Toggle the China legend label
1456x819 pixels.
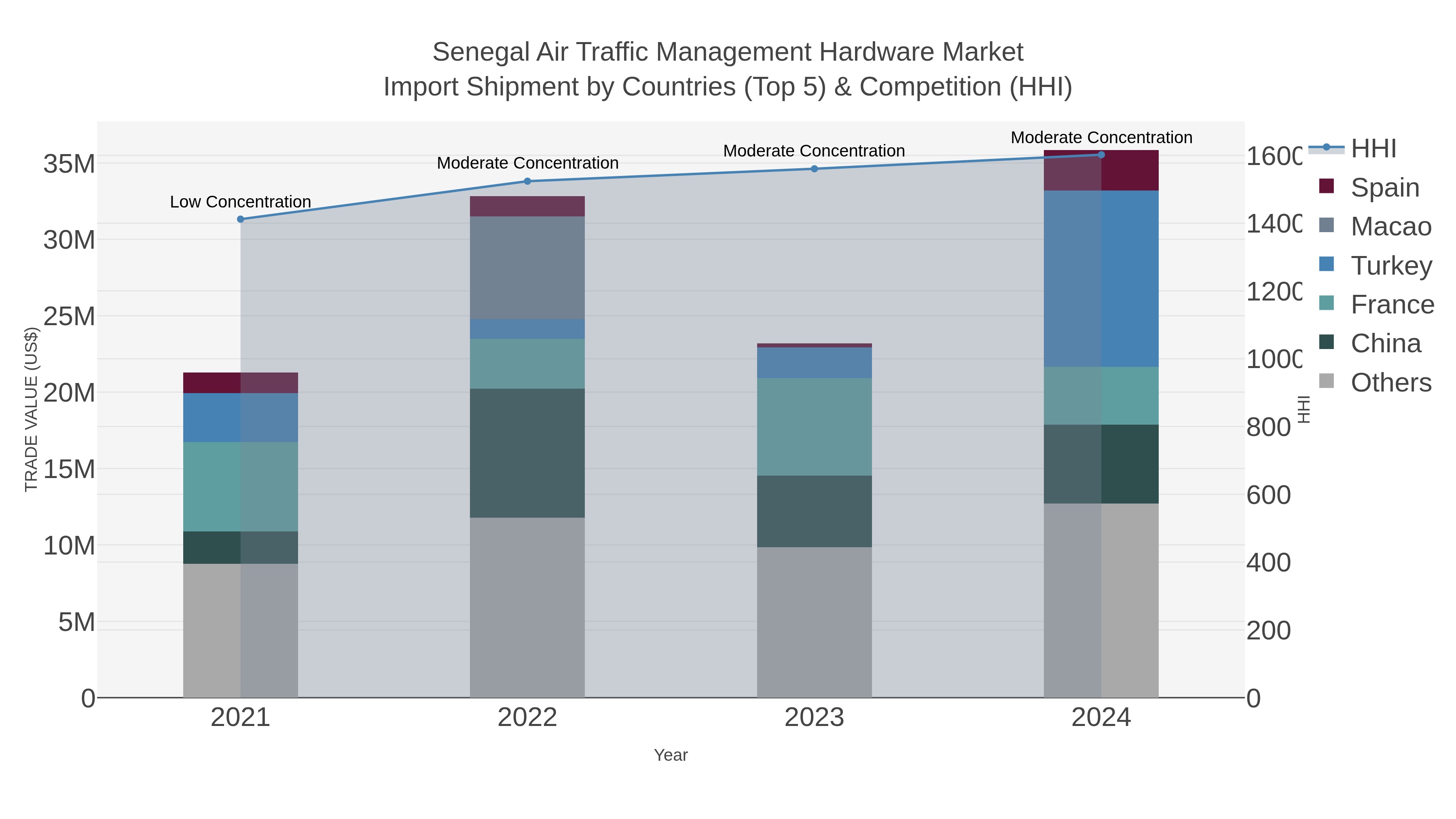pos(1386,344)
